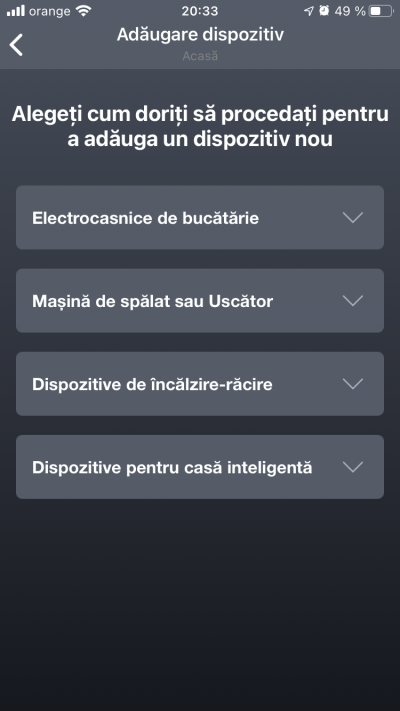Tap the back arrow in header
The width and height of the screenshot is (400, 711).
16,44
